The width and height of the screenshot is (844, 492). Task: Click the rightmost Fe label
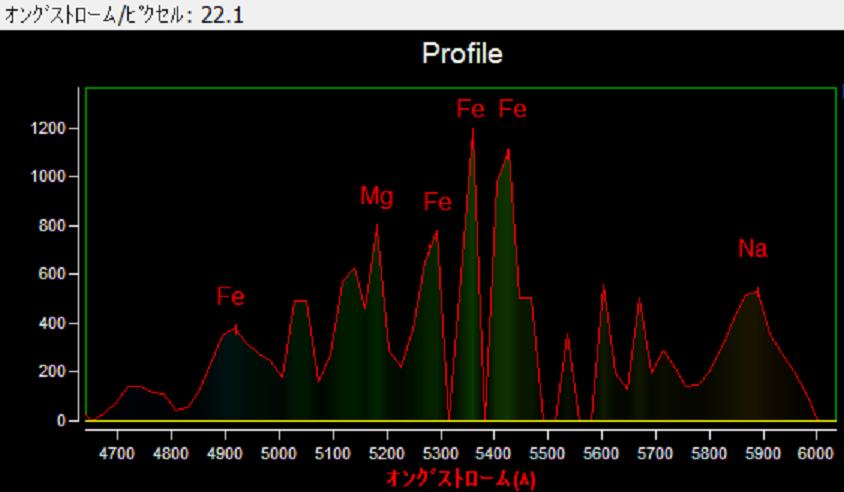tap(513, 109)
